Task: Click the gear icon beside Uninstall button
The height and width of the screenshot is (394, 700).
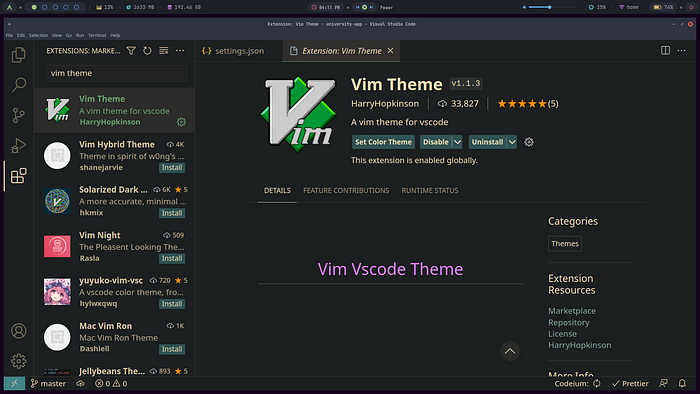Action: tap(529, 142)
